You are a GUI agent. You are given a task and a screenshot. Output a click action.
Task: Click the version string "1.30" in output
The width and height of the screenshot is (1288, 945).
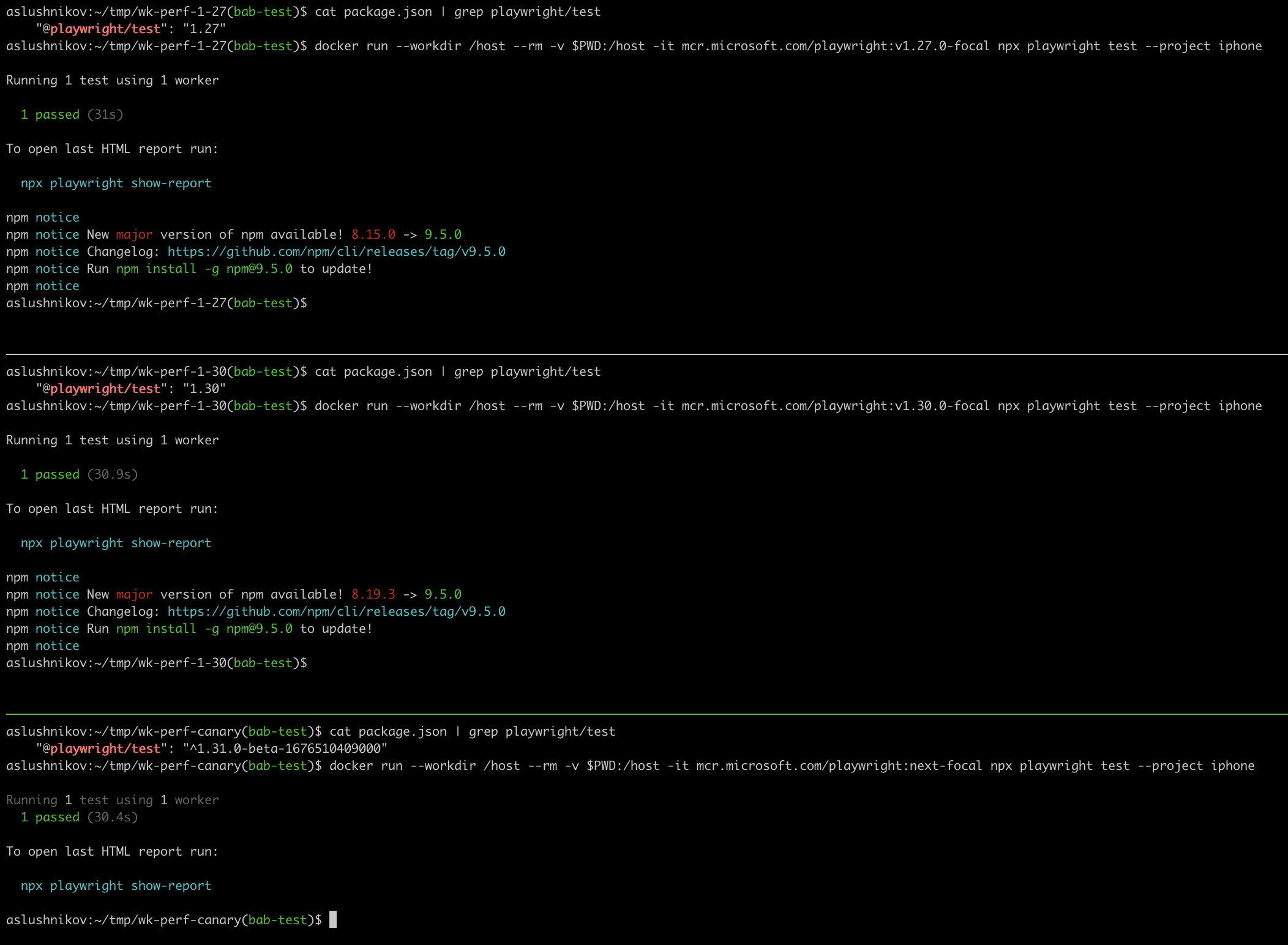coord(204,389)
